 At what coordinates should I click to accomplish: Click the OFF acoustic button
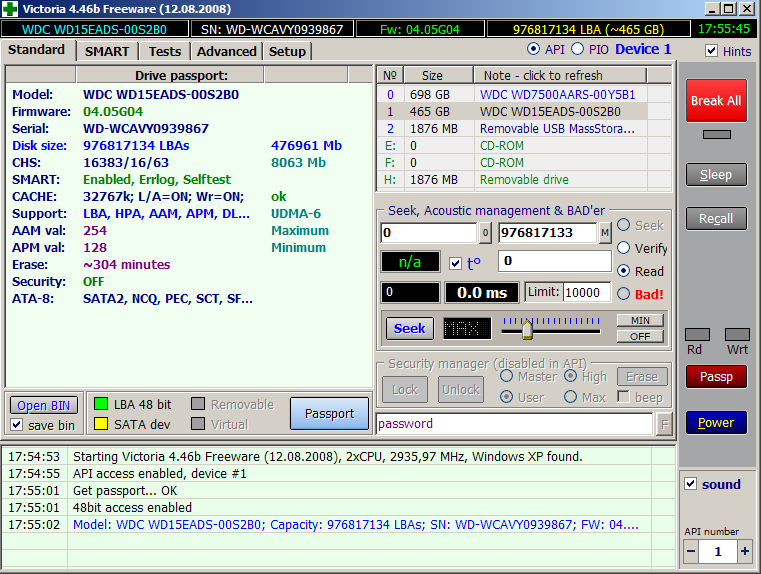(640, 336)
